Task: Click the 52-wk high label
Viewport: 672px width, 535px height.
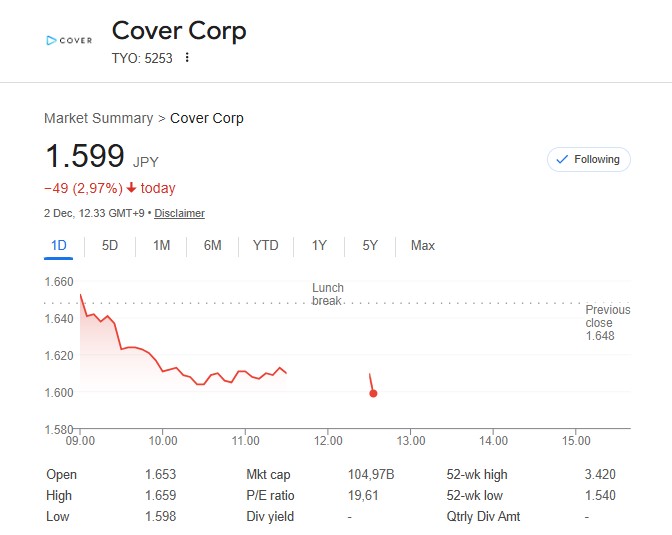Action: pyautogui.click(x=477, y=474)
